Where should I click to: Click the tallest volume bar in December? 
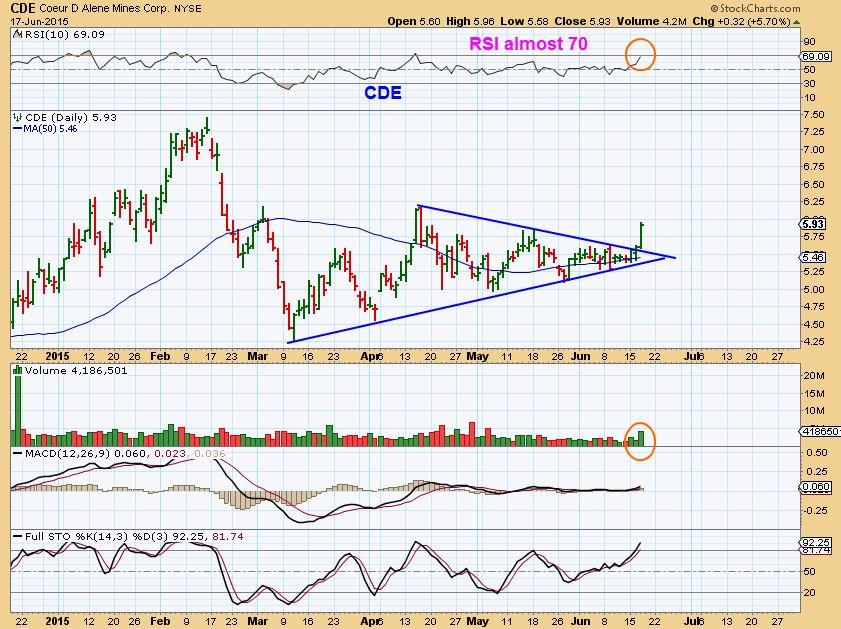click(19, 410)
